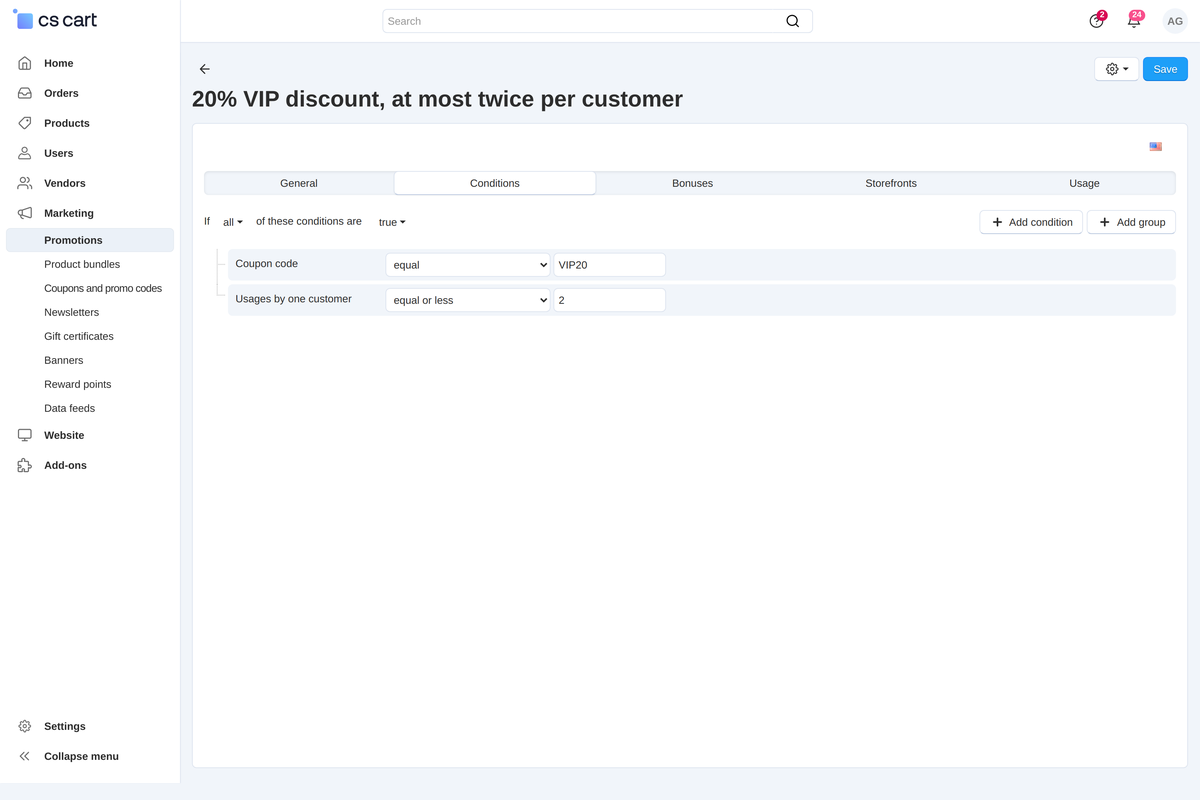Click the Add condition button
Image resolution: width=1200 pixels, height=800 pixels.
tap(1031, 222)
